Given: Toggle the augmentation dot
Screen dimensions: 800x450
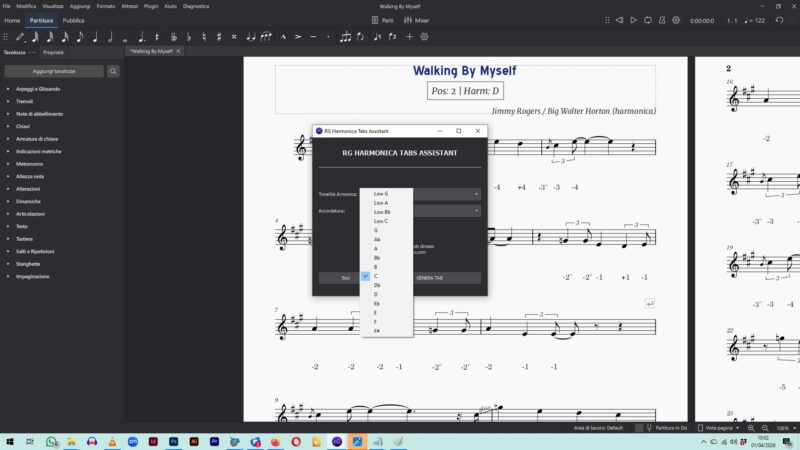Looking at the screenshot, I should click(x=141, y=37).
